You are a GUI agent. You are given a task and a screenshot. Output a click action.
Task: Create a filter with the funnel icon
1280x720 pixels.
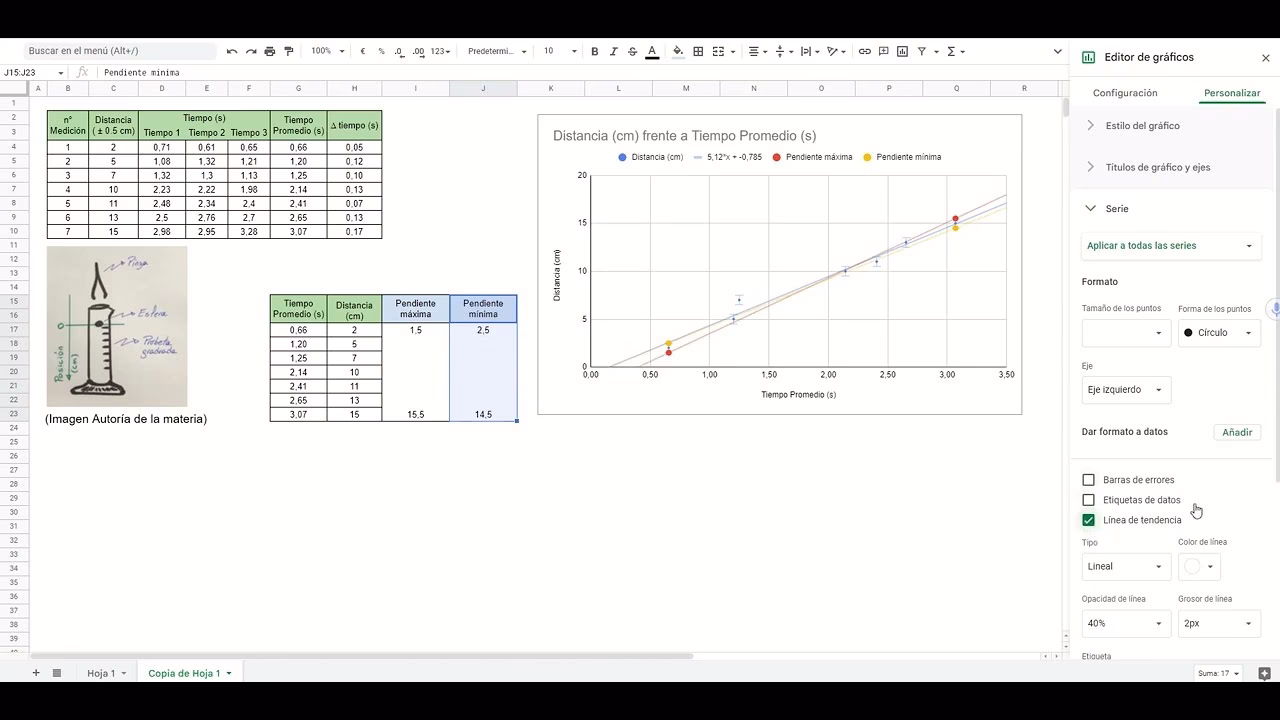(x=921, y=51)
